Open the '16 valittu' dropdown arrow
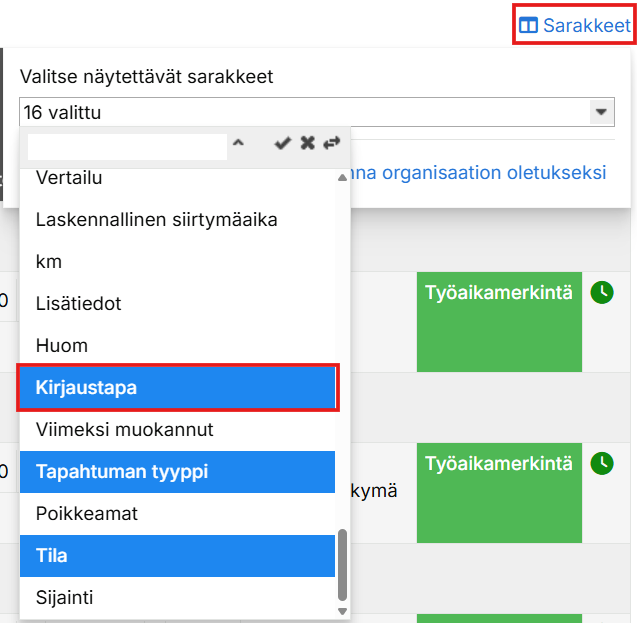The height and width of the screenshot is (623, 637). point(600,113)
